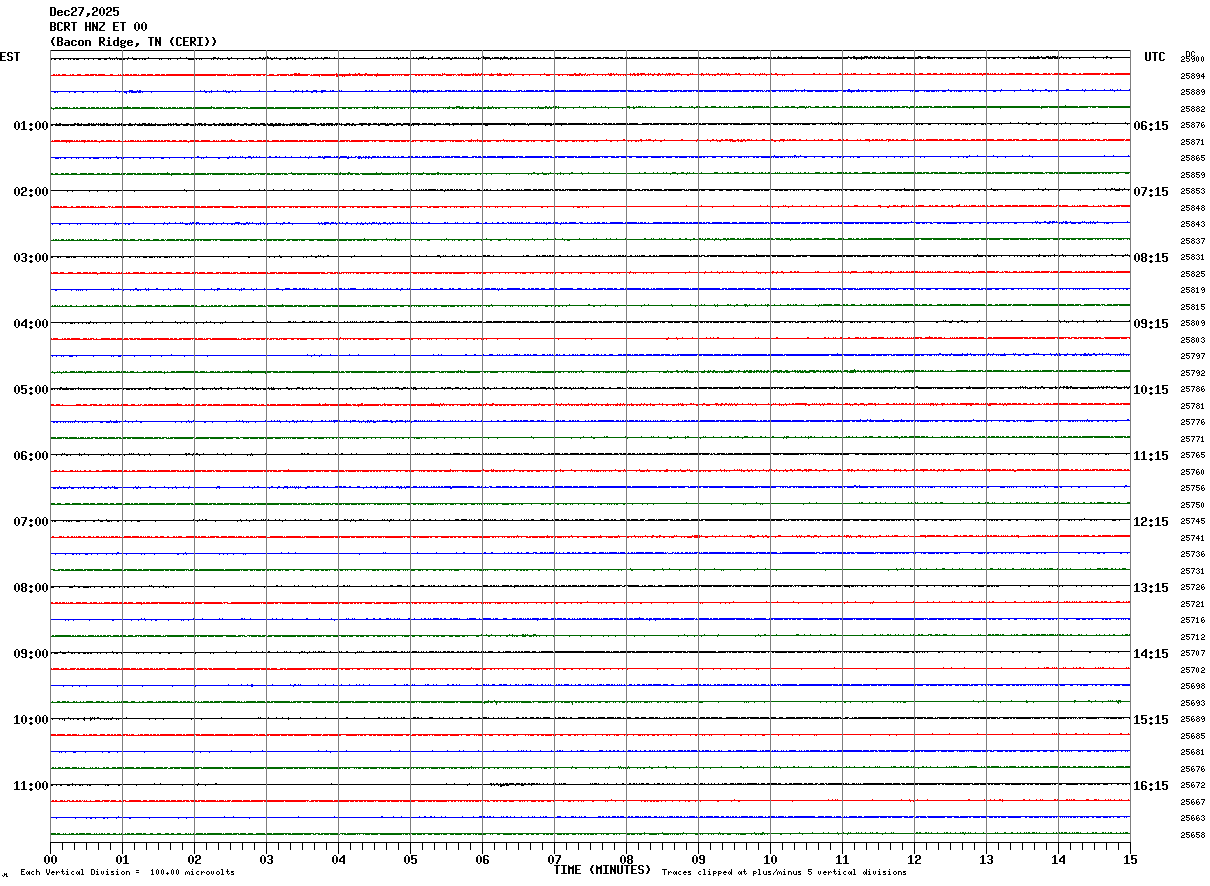Click the "UTC" timezone label
The height and width of the screenshot is (886, 1210).
[x=1155, y=57]
